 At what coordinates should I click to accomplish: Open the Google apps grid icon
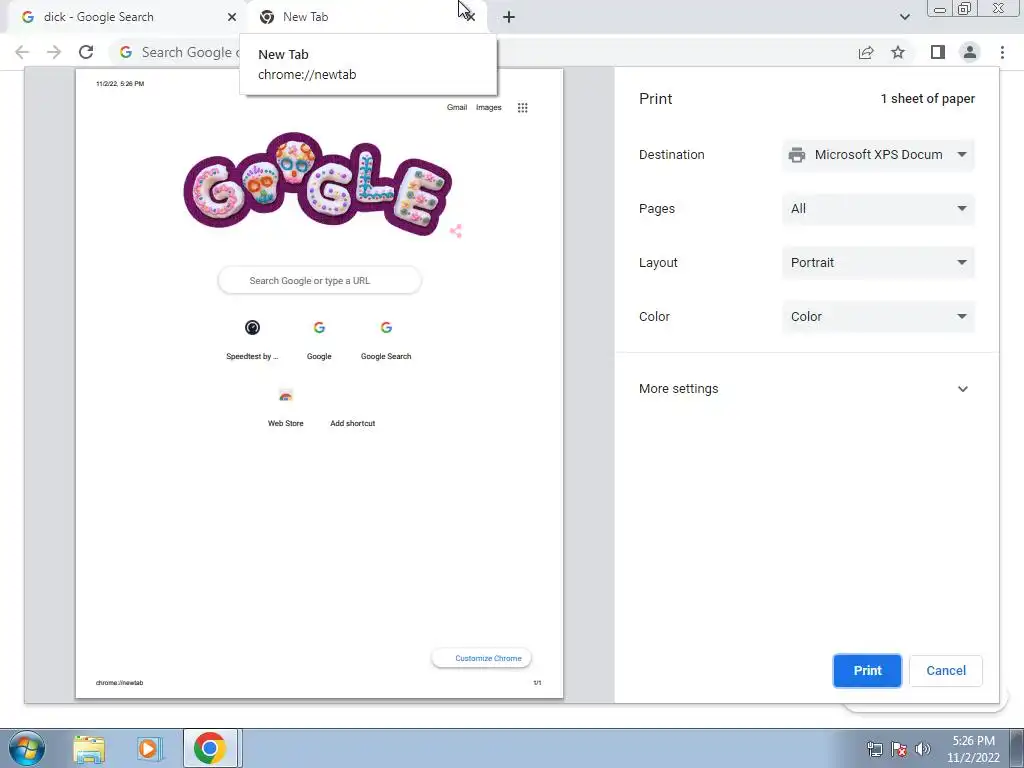point(522,108)
